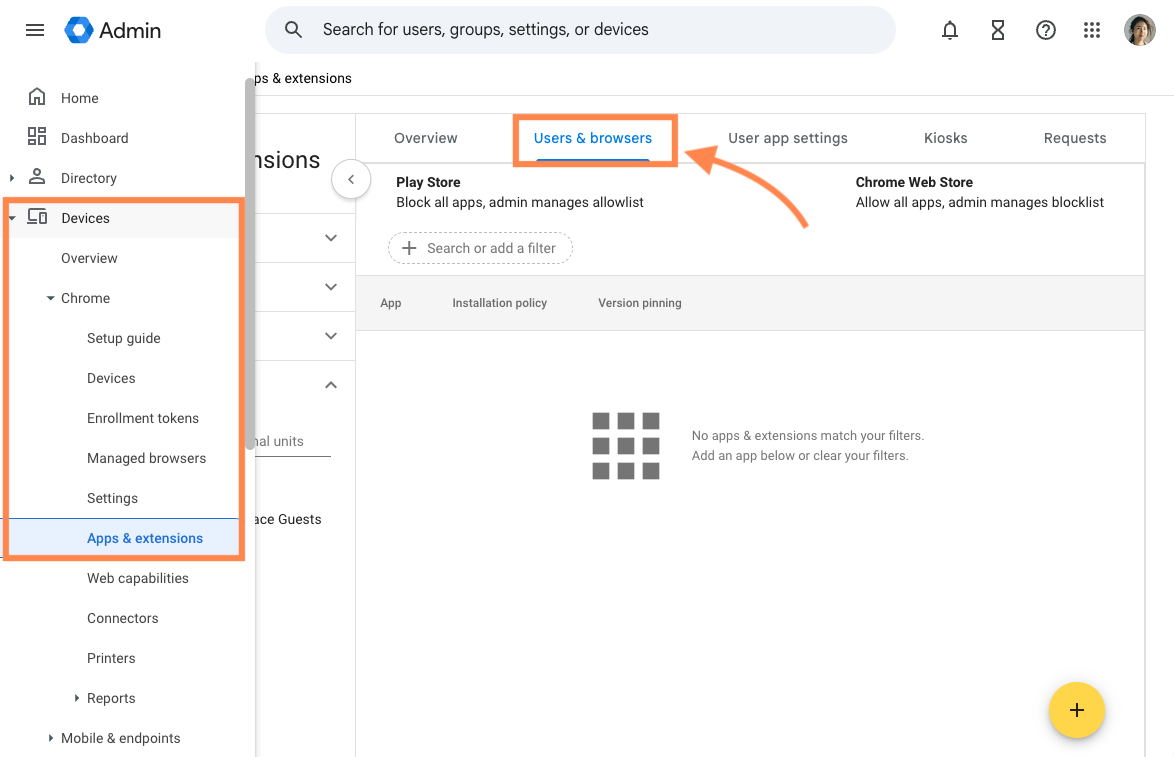Viewport: 1174px width, 757px height.
Task: Click the App column header
Action: coord(391,303)
